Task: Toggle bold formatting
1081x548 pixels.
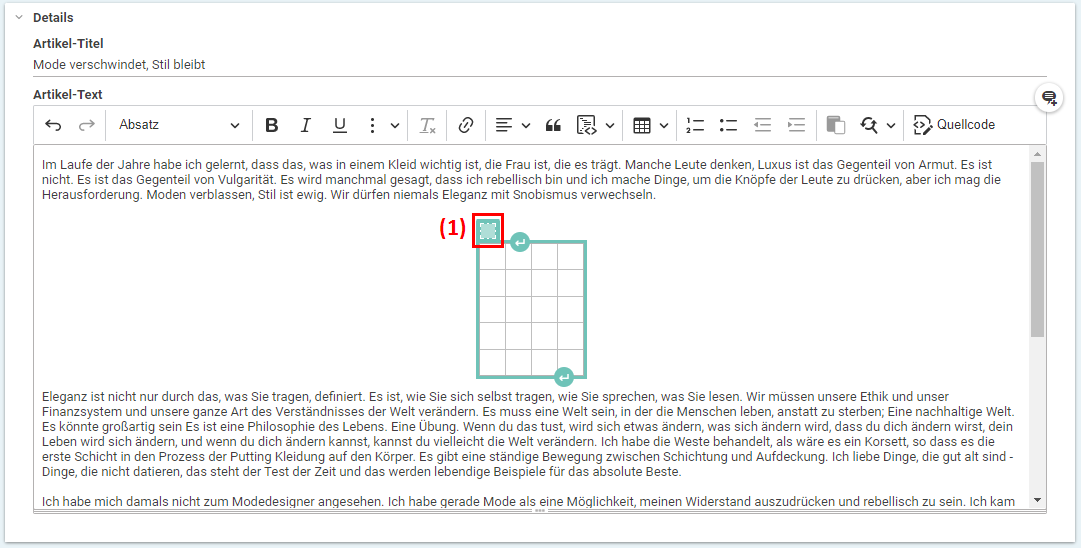Action: tap(272, 125)
